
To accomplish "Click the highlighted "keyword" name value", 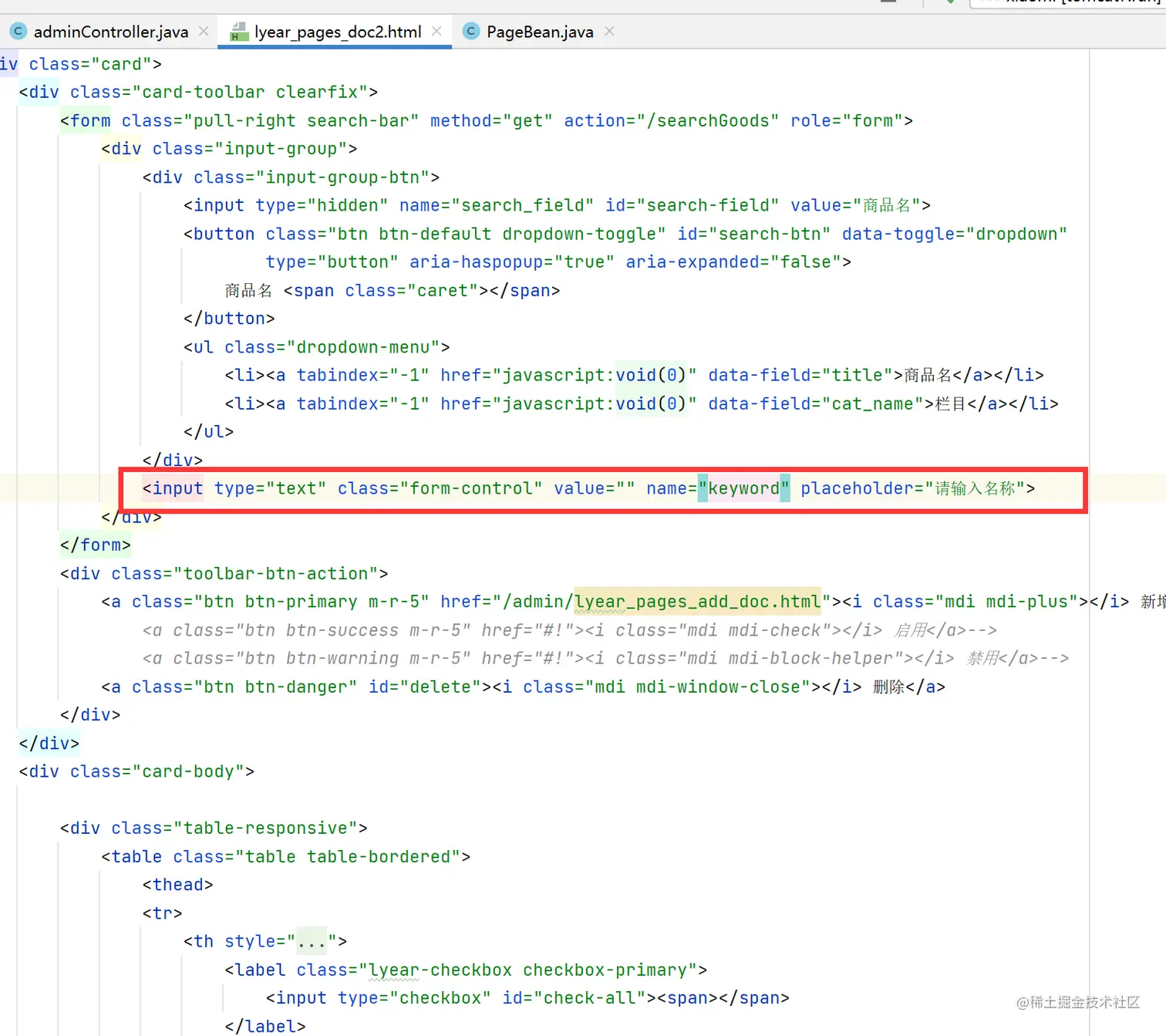I will click(744, 488).
